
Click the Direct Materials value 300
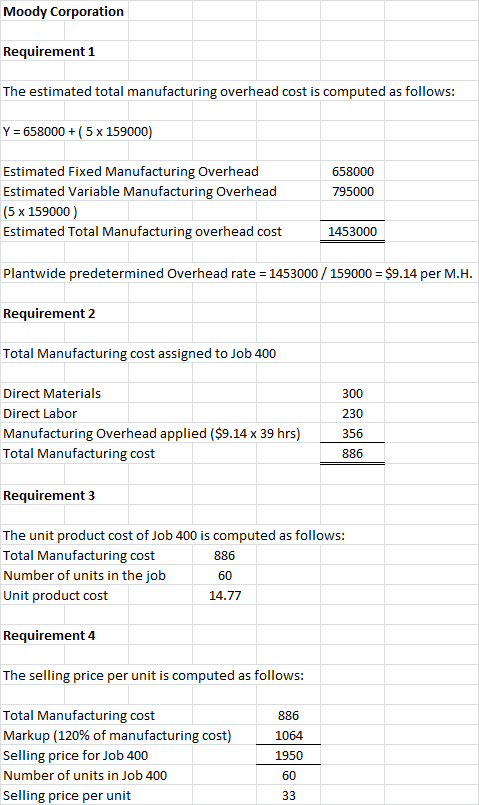click(353, 393)
